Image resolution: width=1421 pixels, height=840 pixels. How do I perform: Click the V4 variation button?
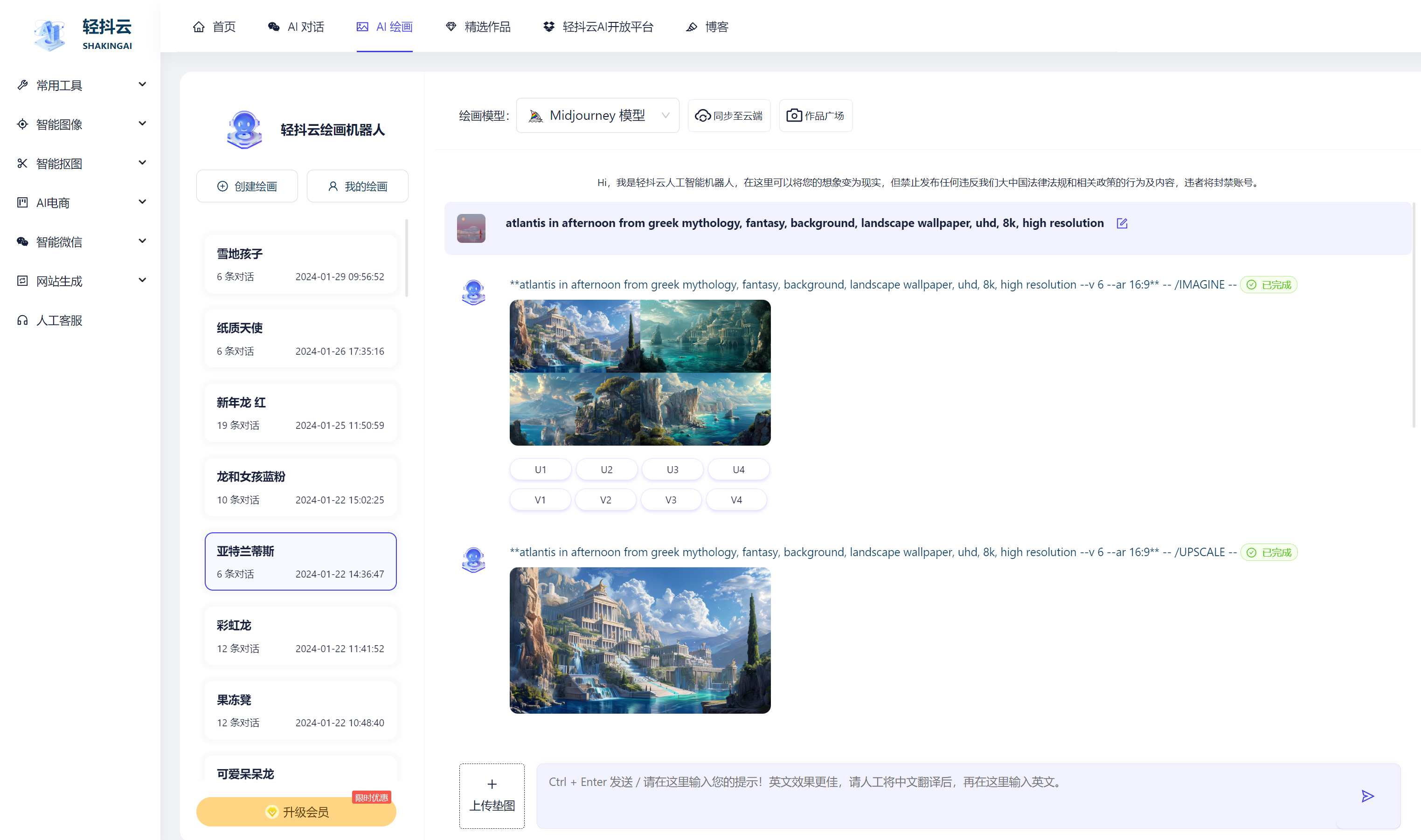click(736, 500)
